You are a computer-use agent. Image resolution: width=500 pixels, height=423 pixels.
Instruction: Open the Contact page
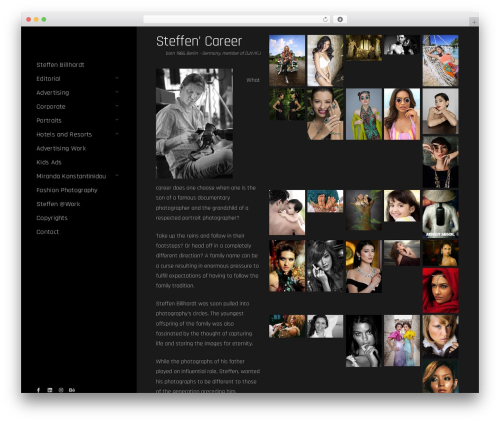click(47, 232)
